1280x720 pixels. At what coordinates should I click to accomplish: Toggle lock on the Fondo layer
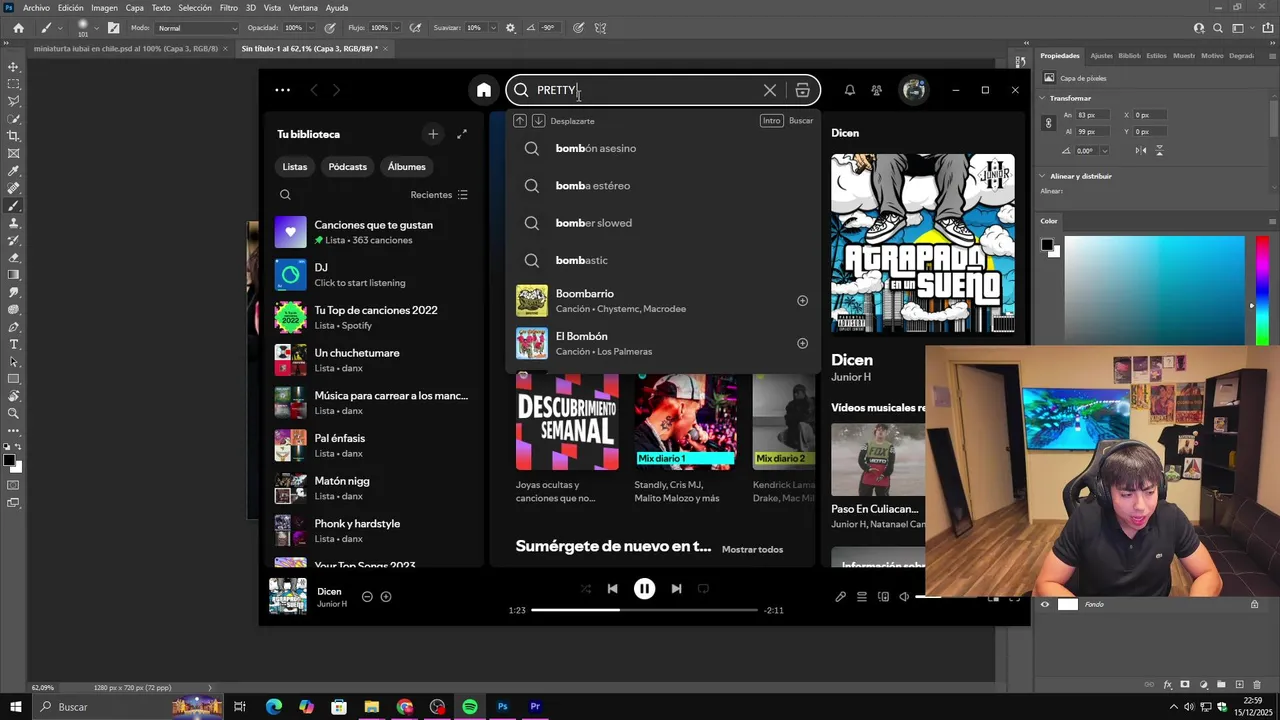(x=1254, y=604)
